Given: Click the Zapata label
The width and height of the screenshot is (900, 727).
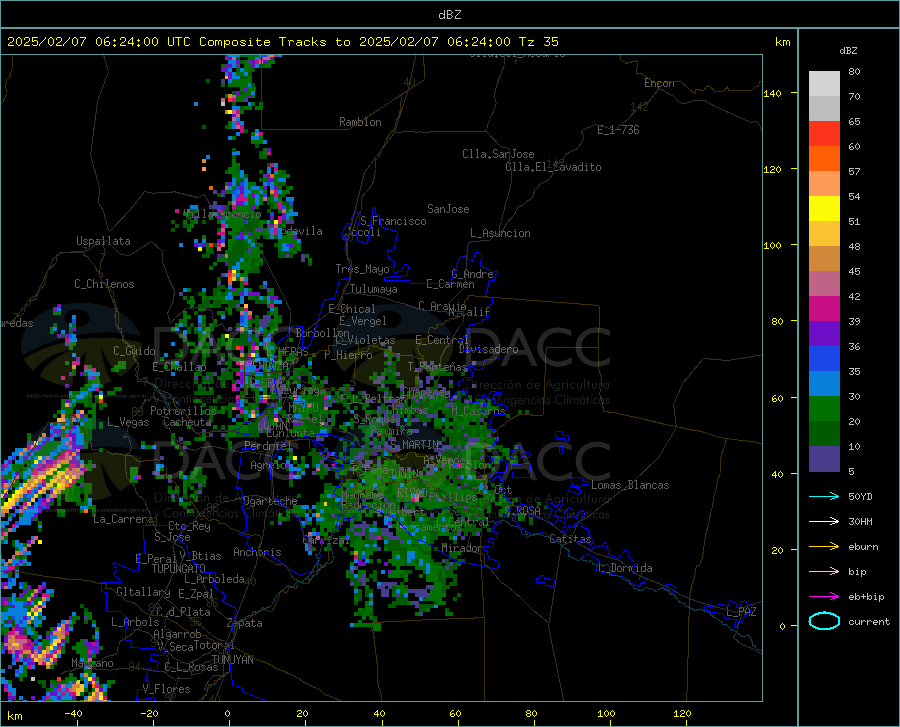Looking at the screenshot, I should (245, 623).
